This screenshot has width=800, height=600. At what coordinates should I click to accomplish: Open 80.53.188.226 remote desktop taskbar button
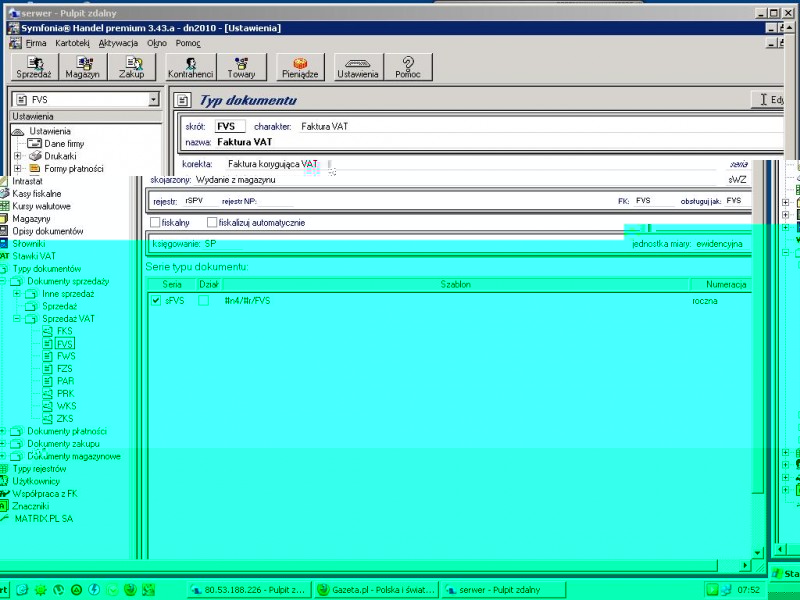coord(248,590)
